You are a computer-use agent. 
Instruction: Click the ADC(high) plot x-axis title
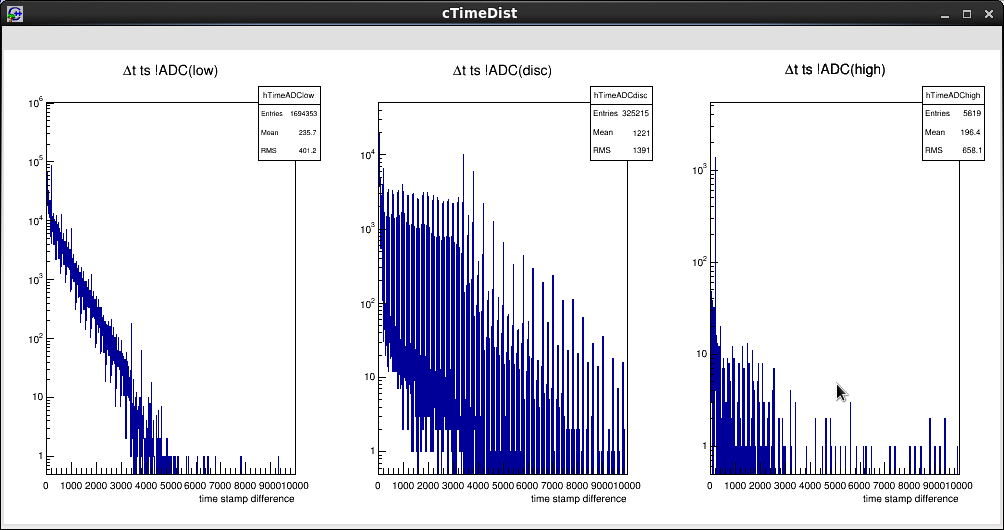pos(911,499)
